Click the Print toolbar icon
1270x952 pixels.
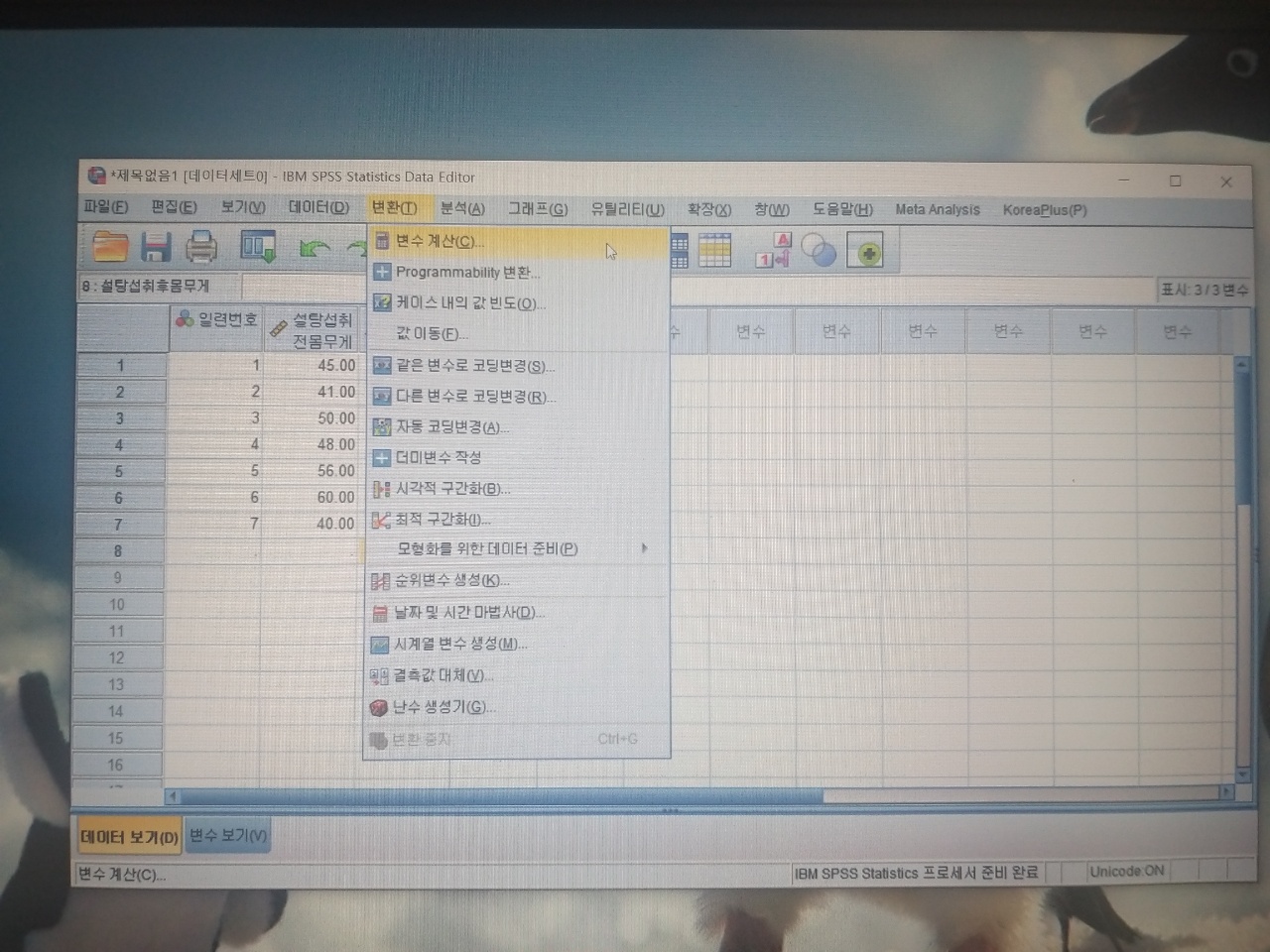click(x=201, y=246)
